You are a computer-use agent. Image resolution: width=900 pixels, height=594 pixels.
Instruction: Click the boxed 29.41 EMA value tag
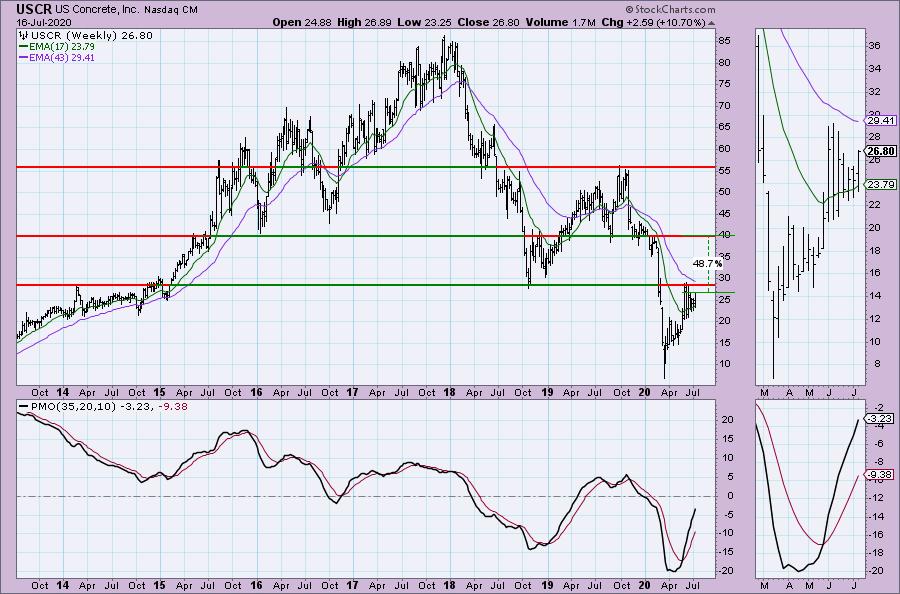pyautogui.click(x=882, y=121)
